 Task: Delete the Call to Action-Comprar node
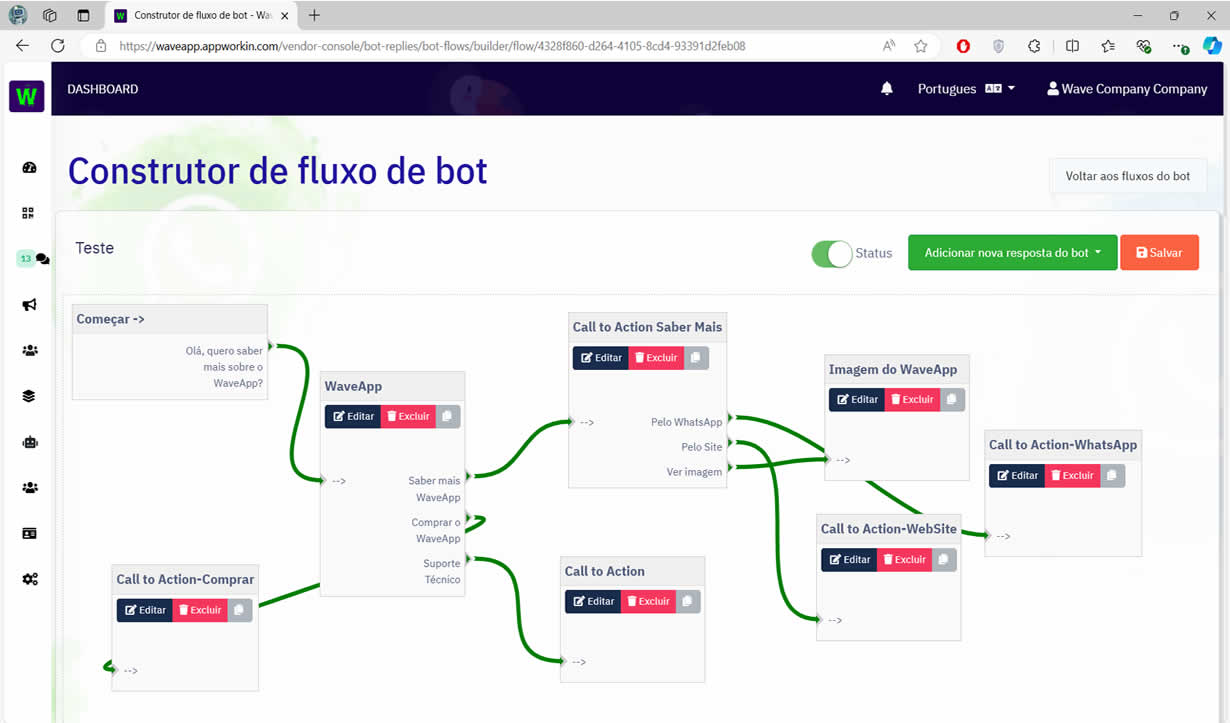coord(200,610)
